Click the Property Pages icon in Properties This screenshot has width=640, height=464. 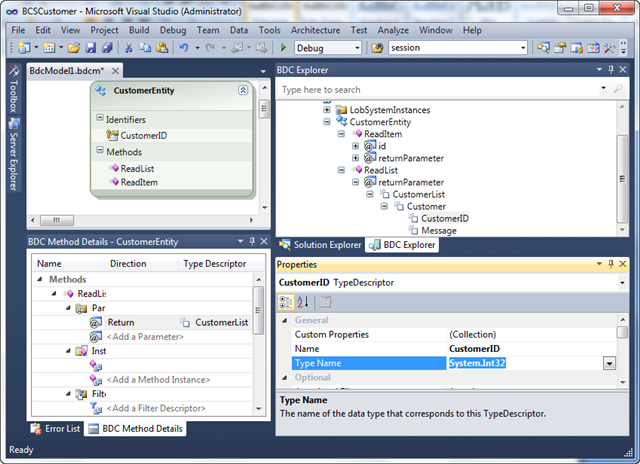click(x=325, y=302)
